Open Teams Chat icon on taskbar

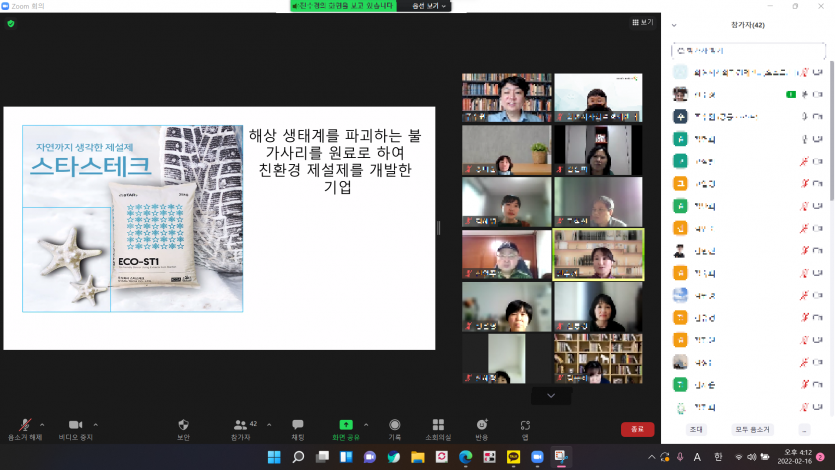tap(370, 457)
